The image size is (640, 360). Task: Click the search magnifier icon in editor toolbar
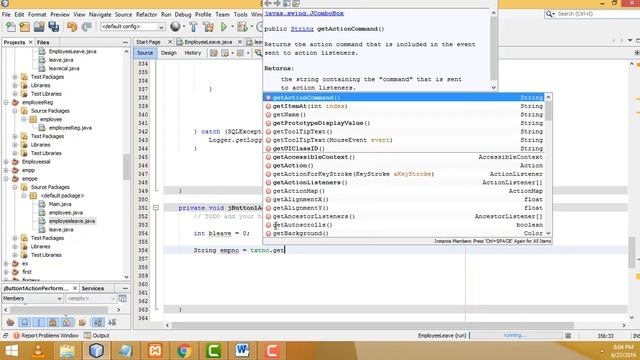click(258, 53)
